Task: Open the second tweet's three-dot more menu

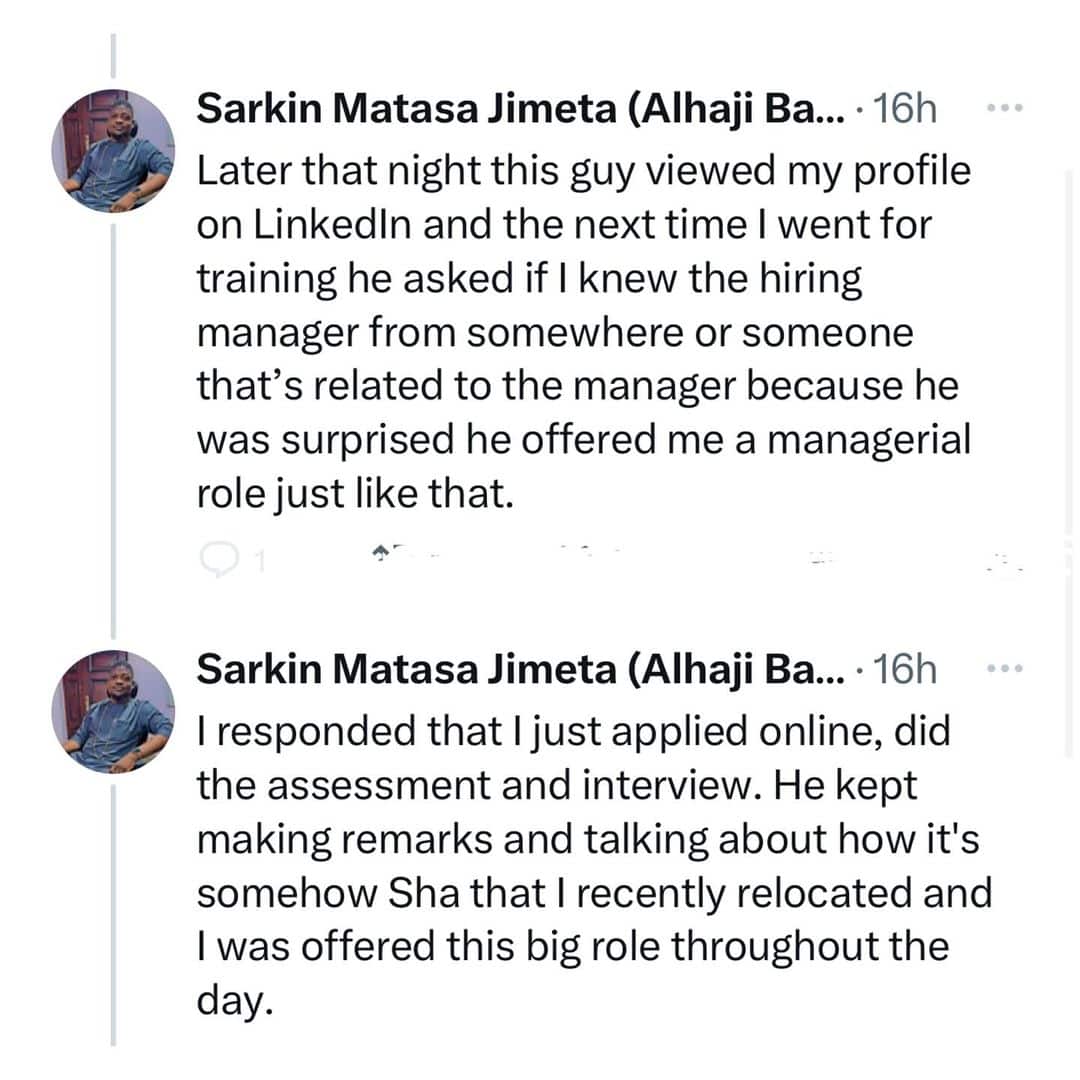Action: pyautogui.click(x=1004, y=669)
